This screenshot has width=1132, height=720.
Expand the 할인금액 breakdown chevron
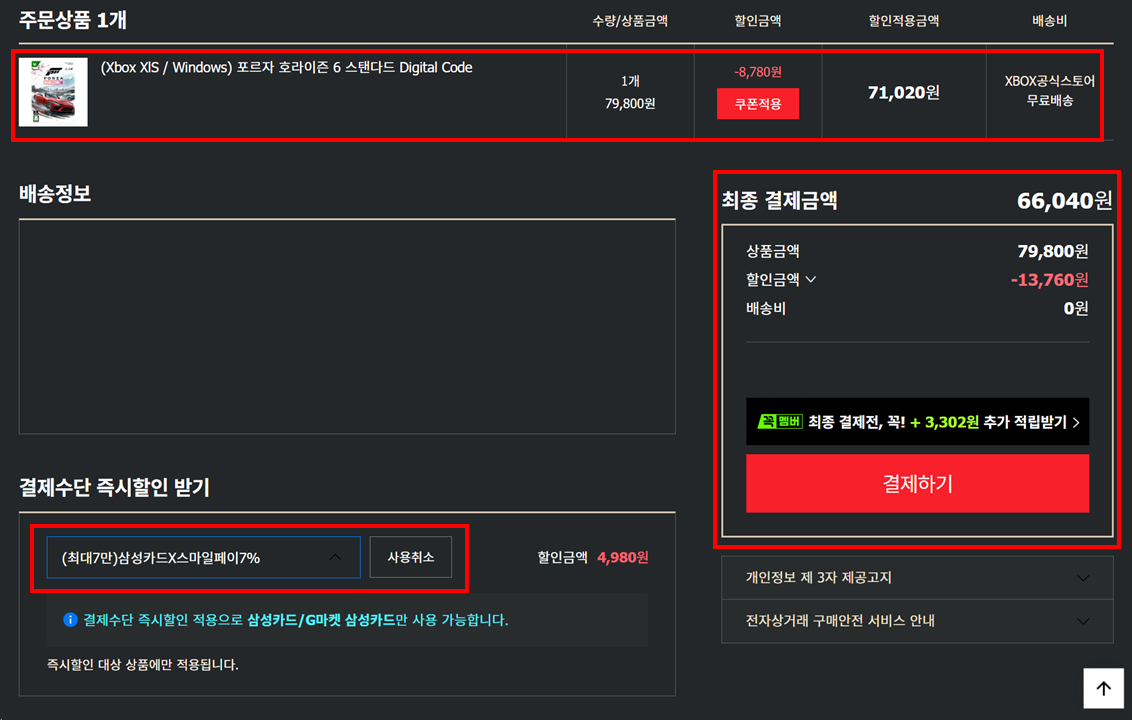tap(811, 279)
